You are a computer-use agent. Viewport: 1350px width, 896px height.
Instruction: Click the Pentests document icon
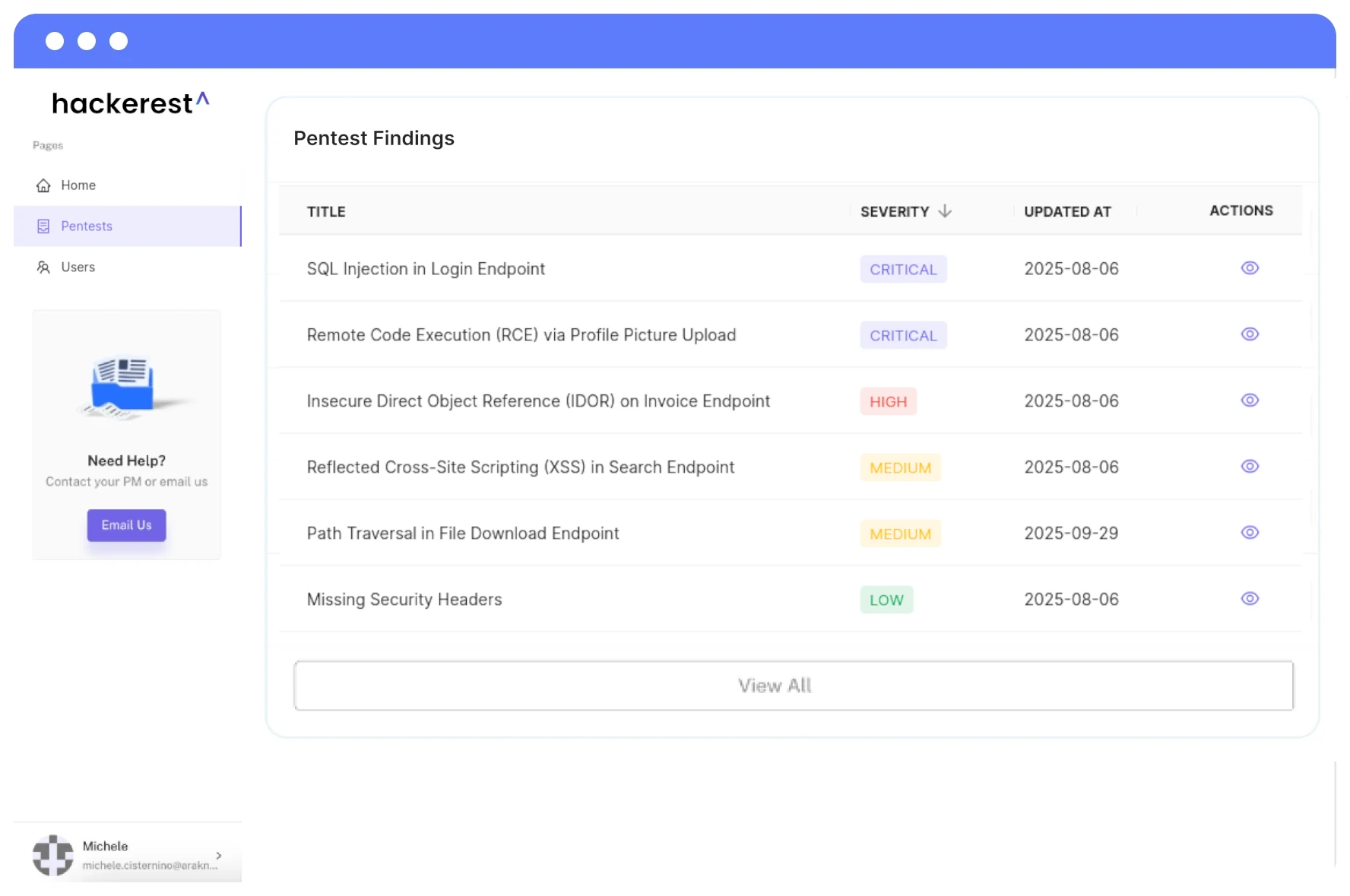43,226
